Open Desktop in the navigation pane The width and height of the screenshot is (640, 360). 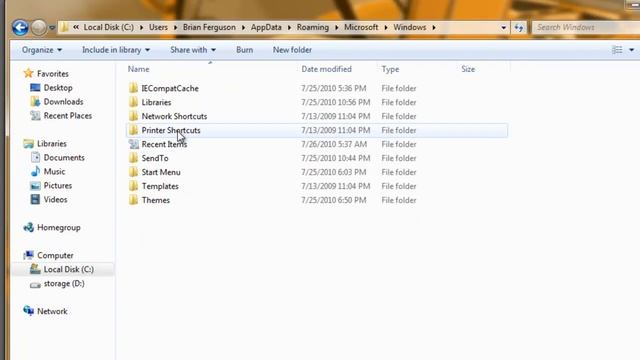[x=58, y=88]
